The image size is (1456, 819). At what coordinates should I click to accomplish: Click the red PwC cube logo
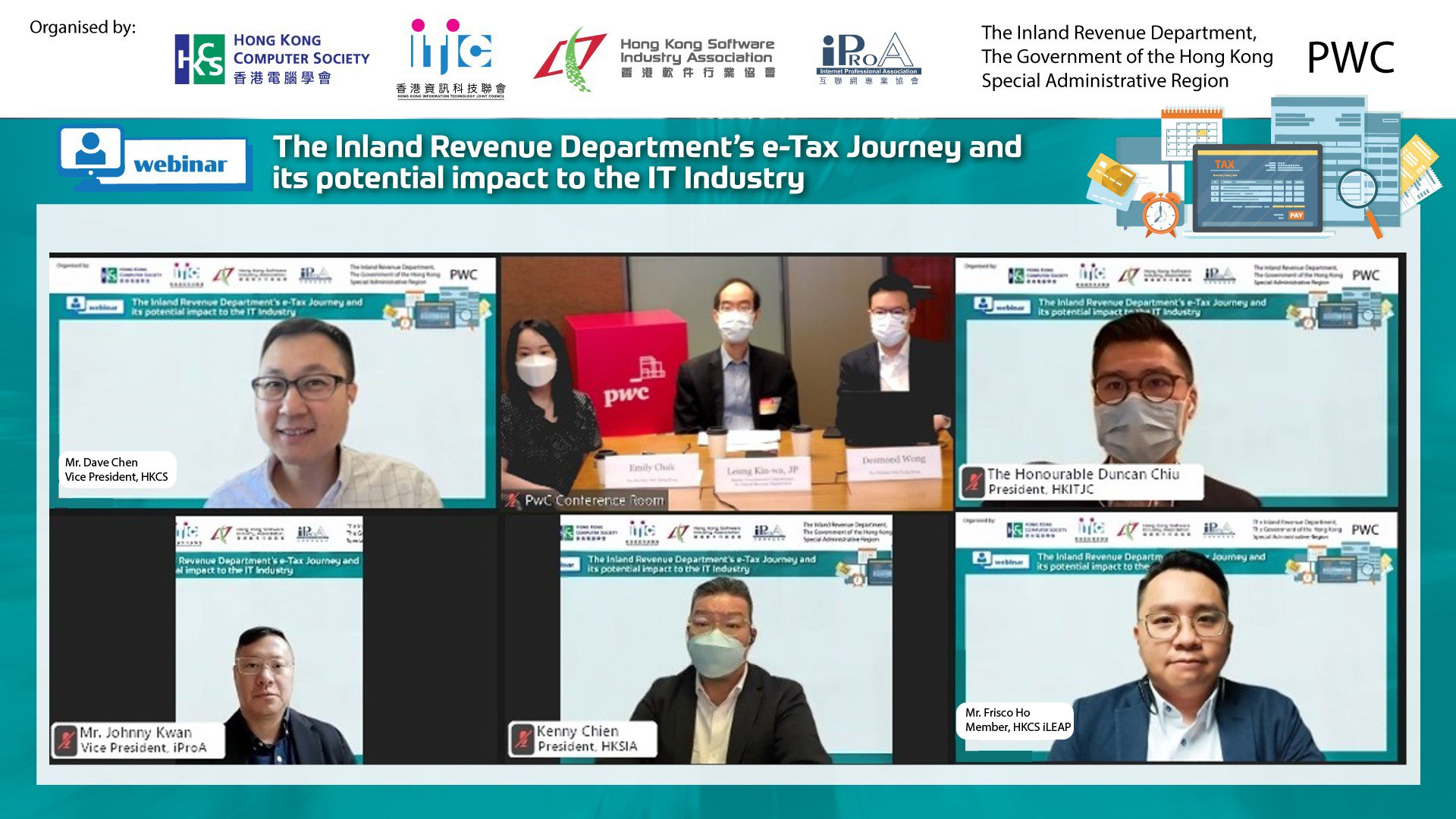click(627, 372)
